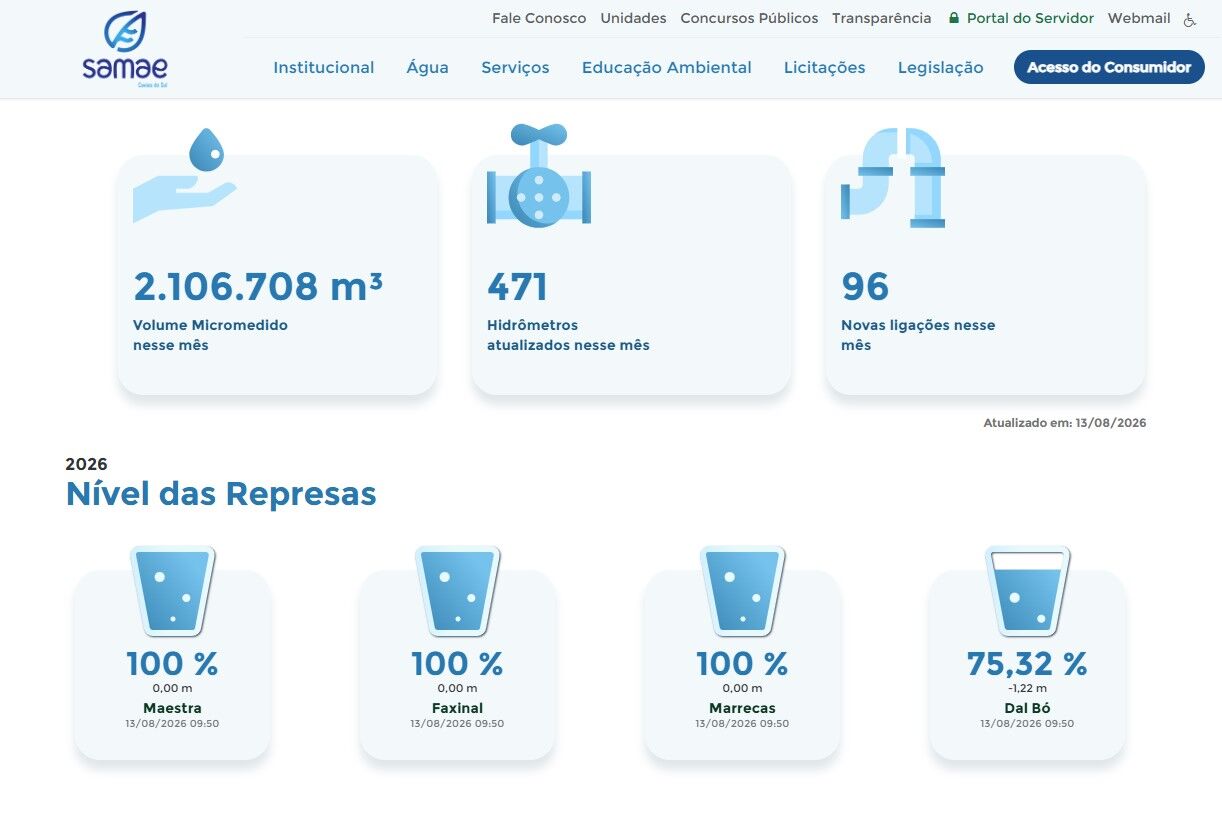Click the Dal Bó reservoir name
Viewport: 1222px width, 821px height.
click(1027, 708)
